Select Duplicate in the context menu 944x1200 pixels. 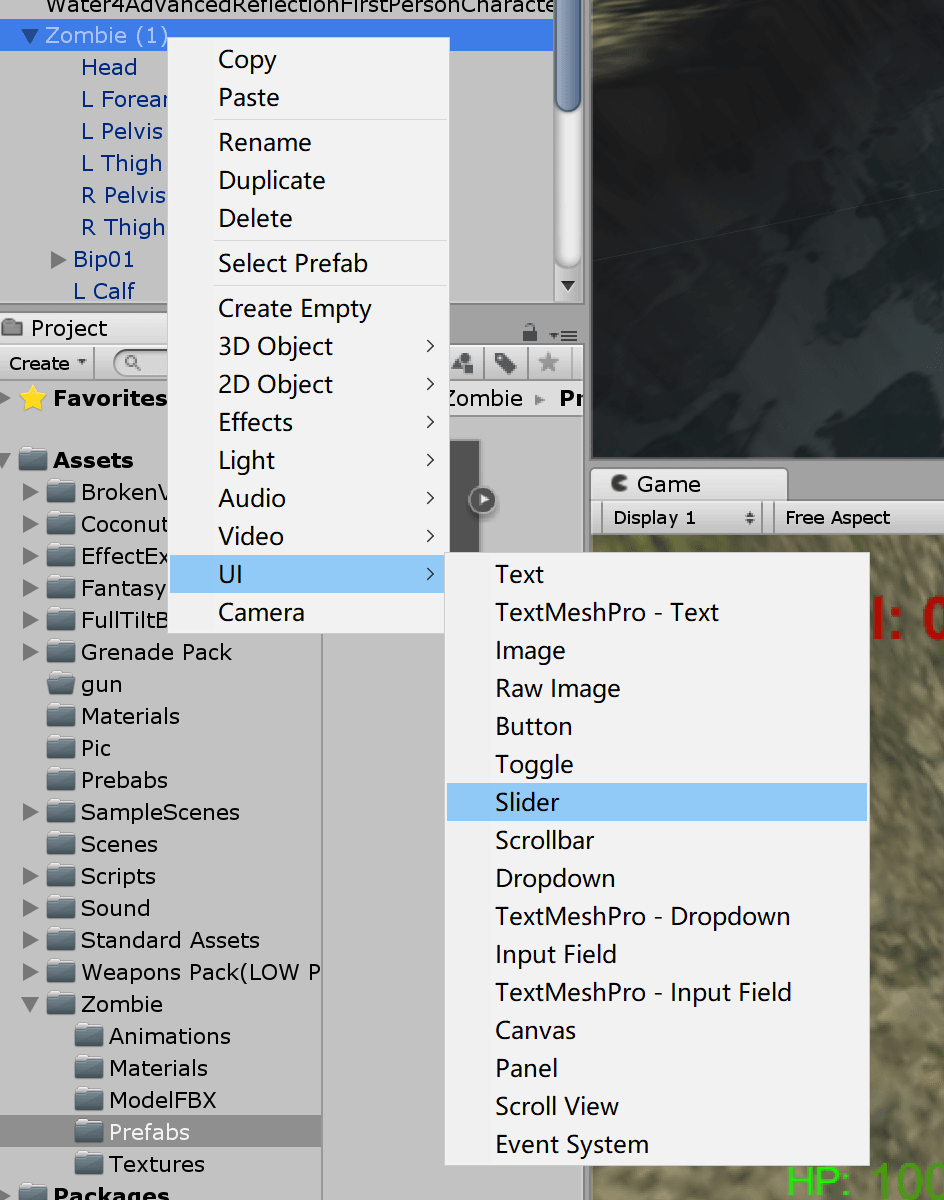pyautogui.click(x=271, y=181)
